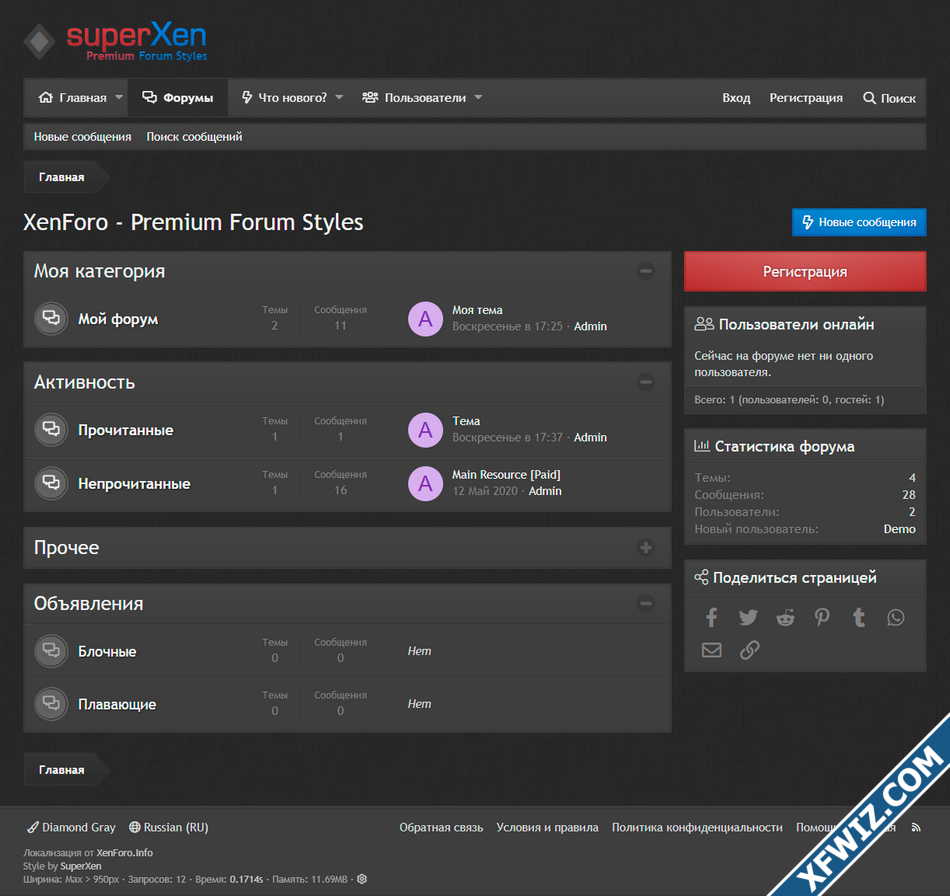Open the Main Resource [Paid] thread

(x=506, y=475)
